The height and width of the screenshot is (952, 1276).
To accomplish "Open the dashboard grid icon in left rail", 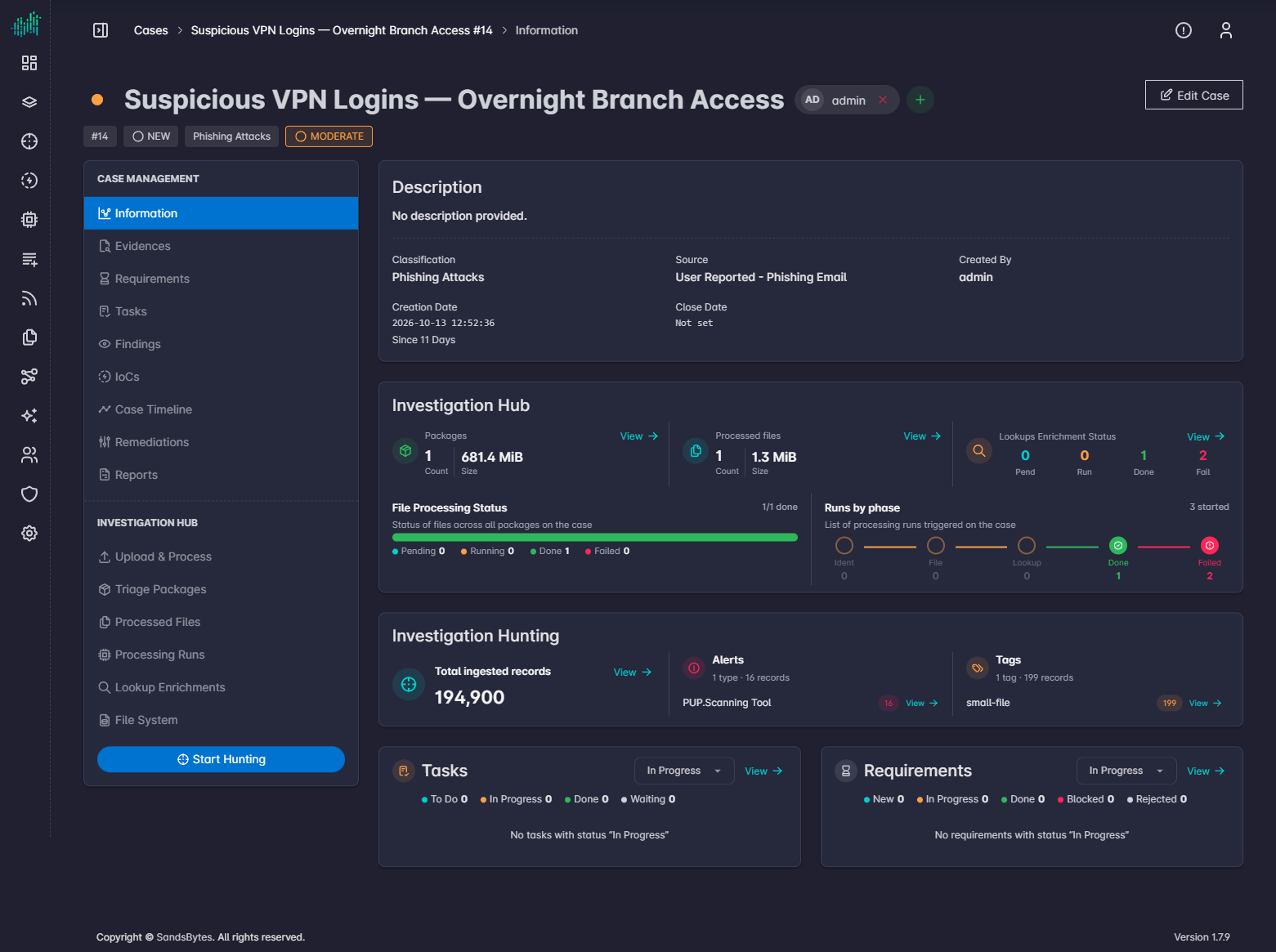I will click(29, 63).
